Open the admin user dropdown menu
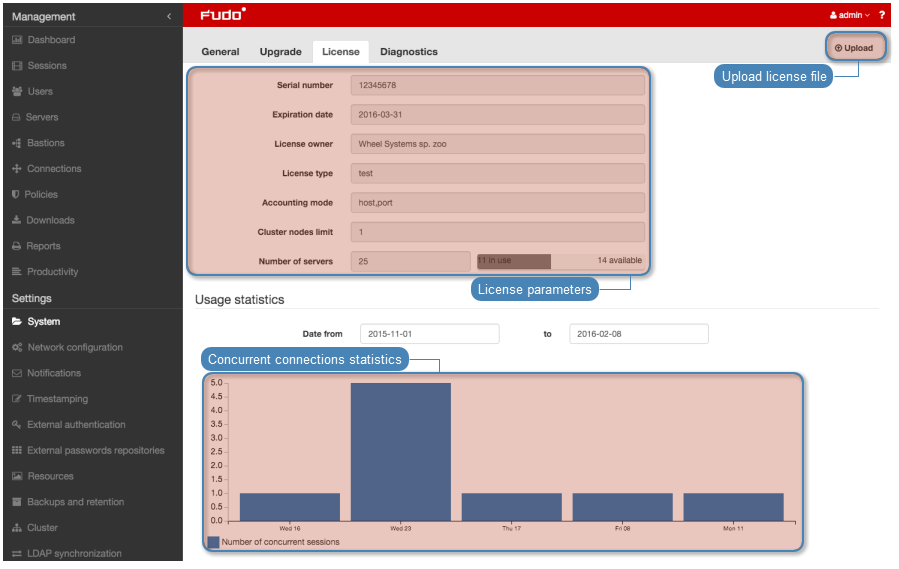This screenshot has width=899, height=569. 850,15
